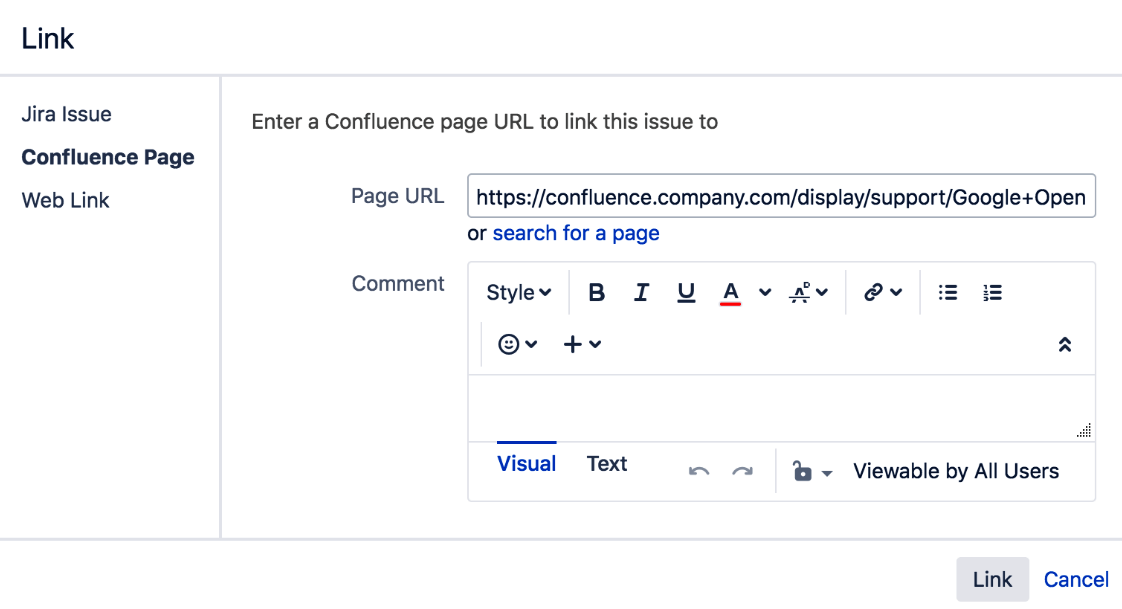The height and width of the screenshot is (609, 1122).
Task: Open the more text formatting dropdown
Action: coord(809,292)
